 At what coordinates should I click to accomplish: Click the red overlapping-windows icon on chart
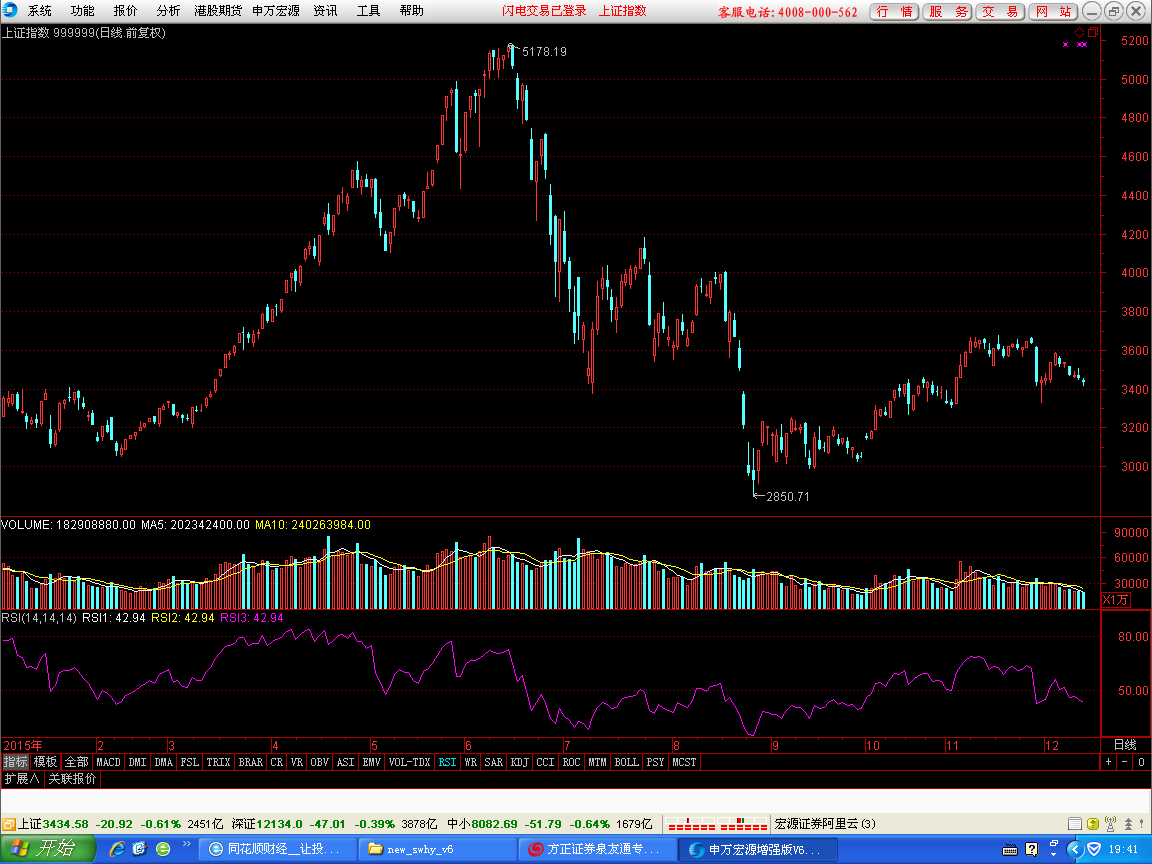[x=1092, y=32]
